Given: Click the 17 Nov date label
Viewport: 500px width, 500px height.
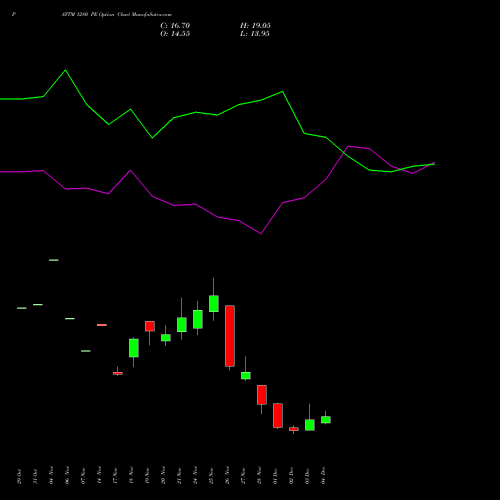Looking at the screenshot, I should click(115, 476).
